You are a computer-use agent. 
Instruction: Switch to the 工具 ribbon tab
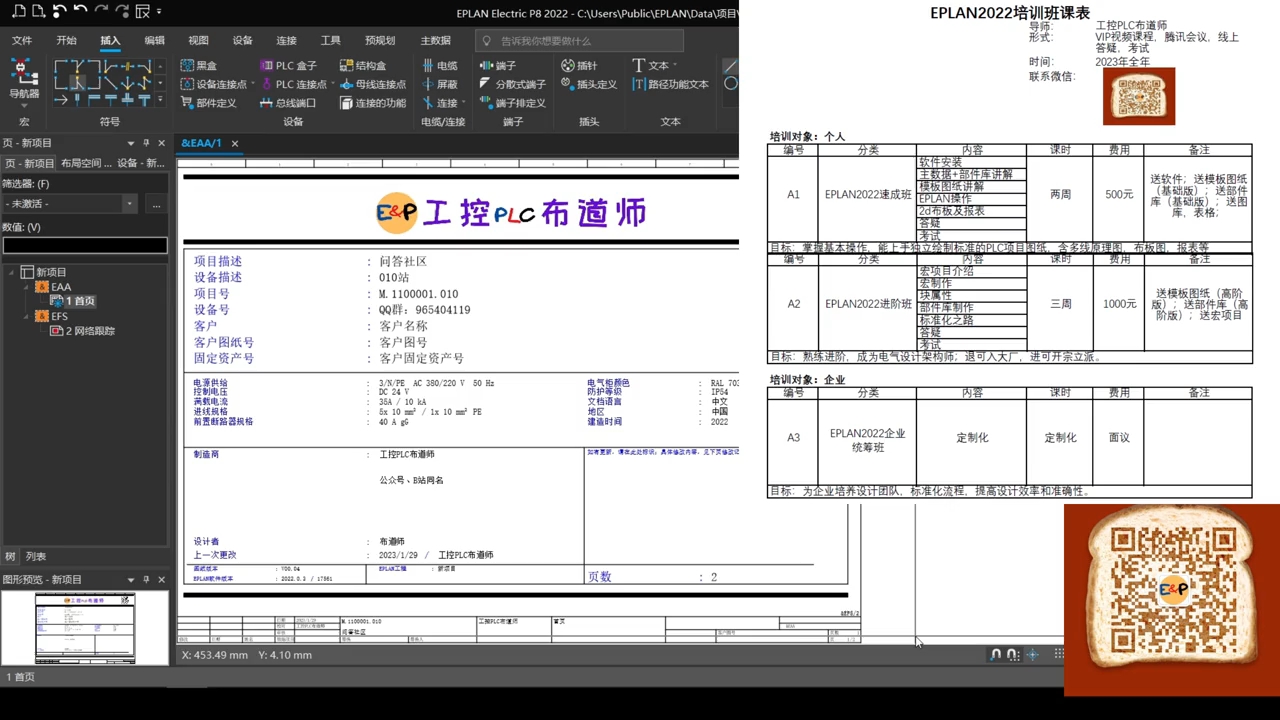tap(330, 41)
